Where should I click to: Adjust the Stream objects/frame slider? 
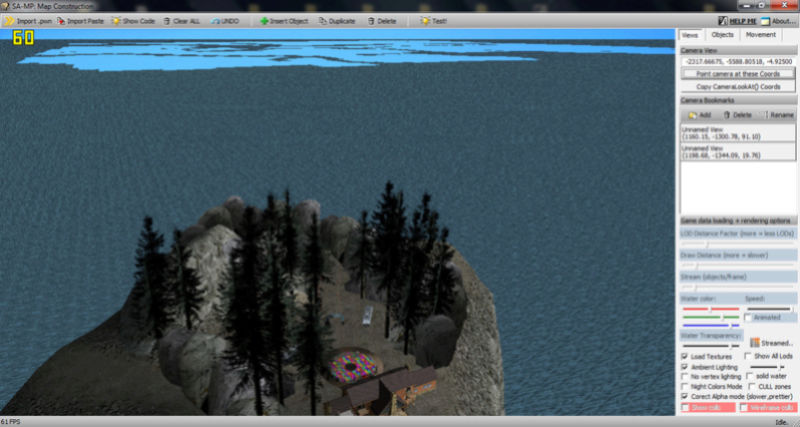(738, 287)
